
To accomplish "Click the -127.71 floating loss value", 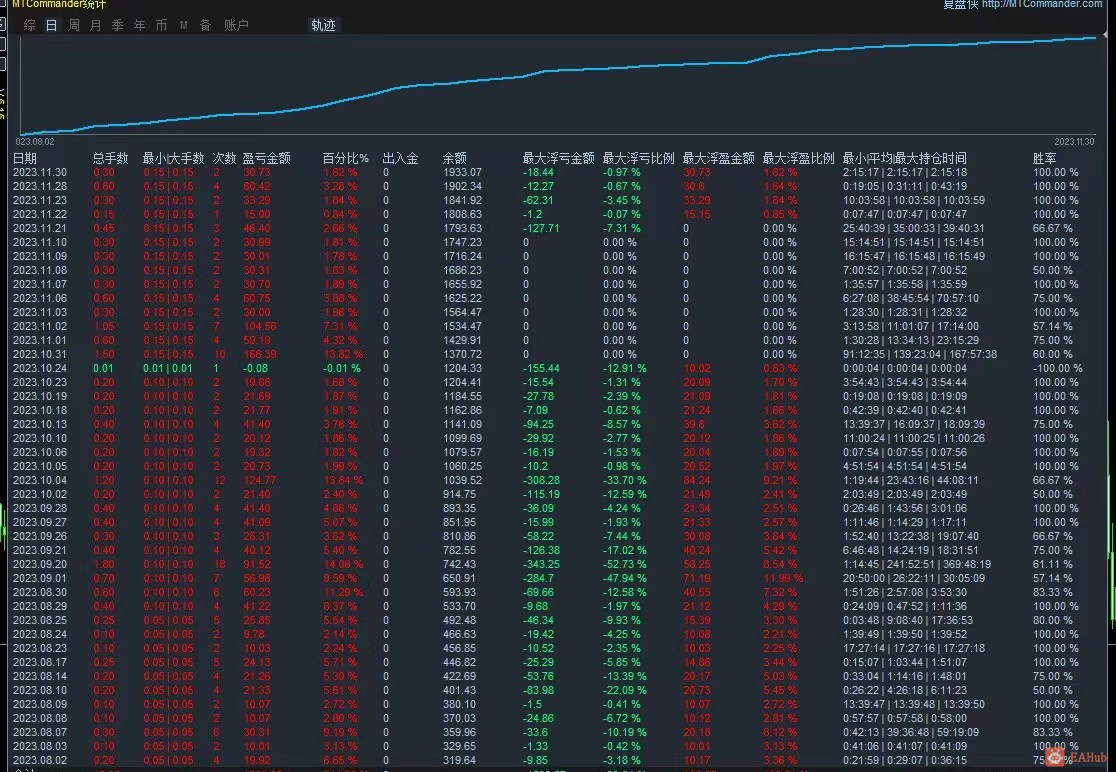I will [541, 228].
